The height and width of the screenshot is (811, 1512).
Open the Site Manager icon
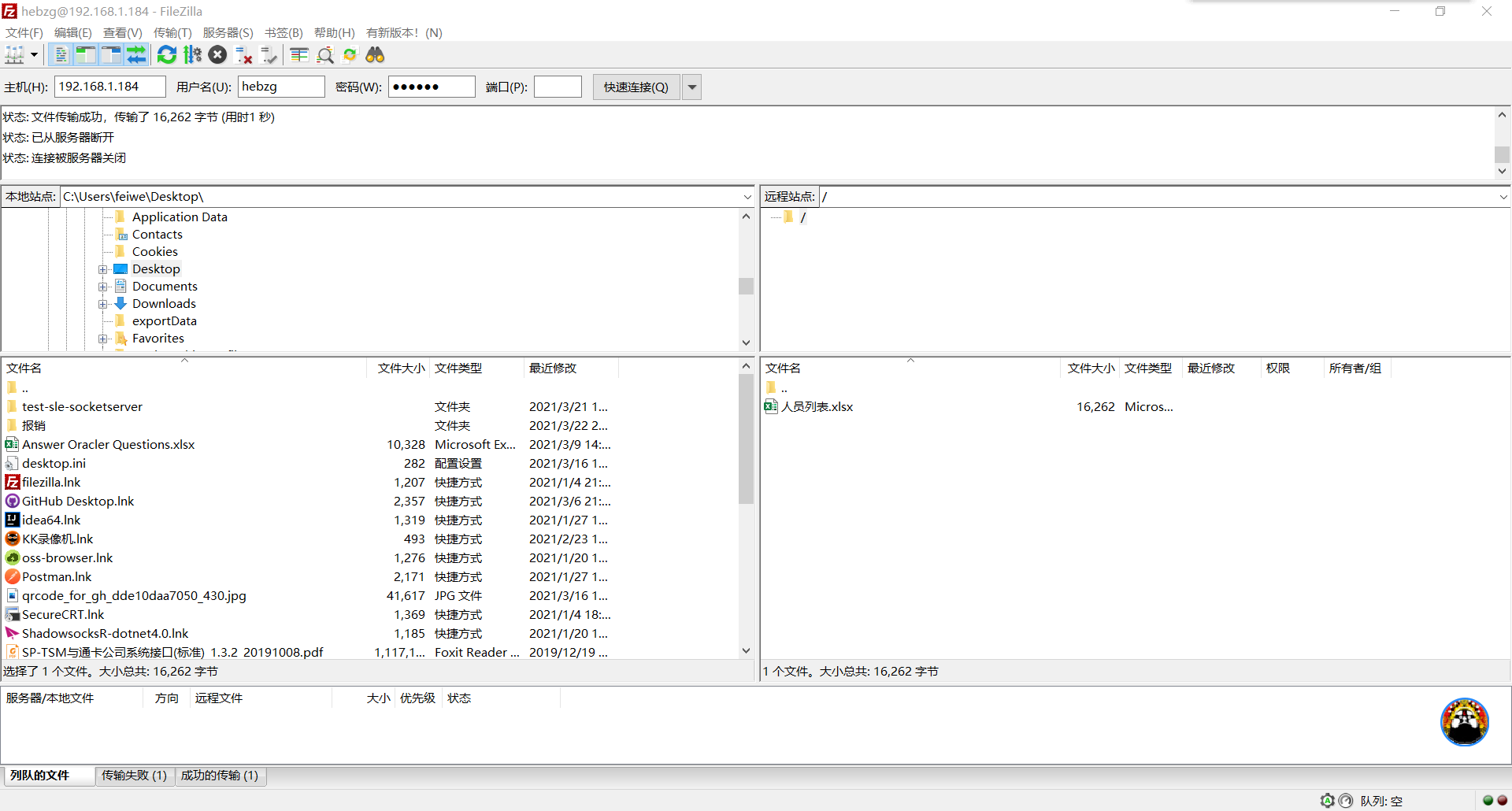click(x=15, y=55)
